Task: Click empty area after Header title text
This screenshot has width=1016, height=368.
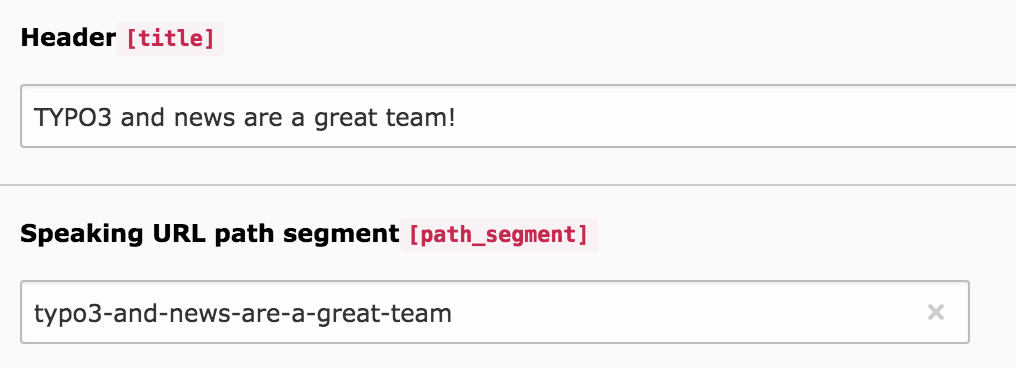Action: point(732,117)
